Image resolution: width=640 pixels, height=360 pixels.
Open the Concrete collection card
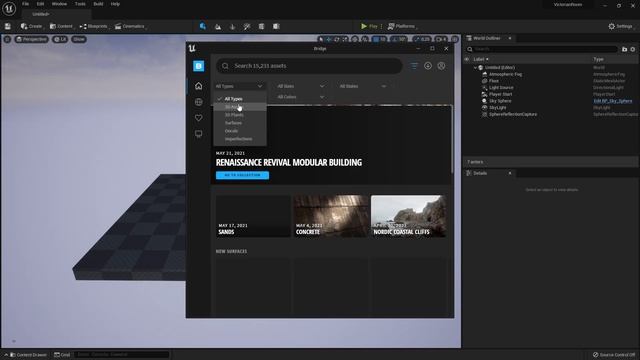(x=331, y=216)
